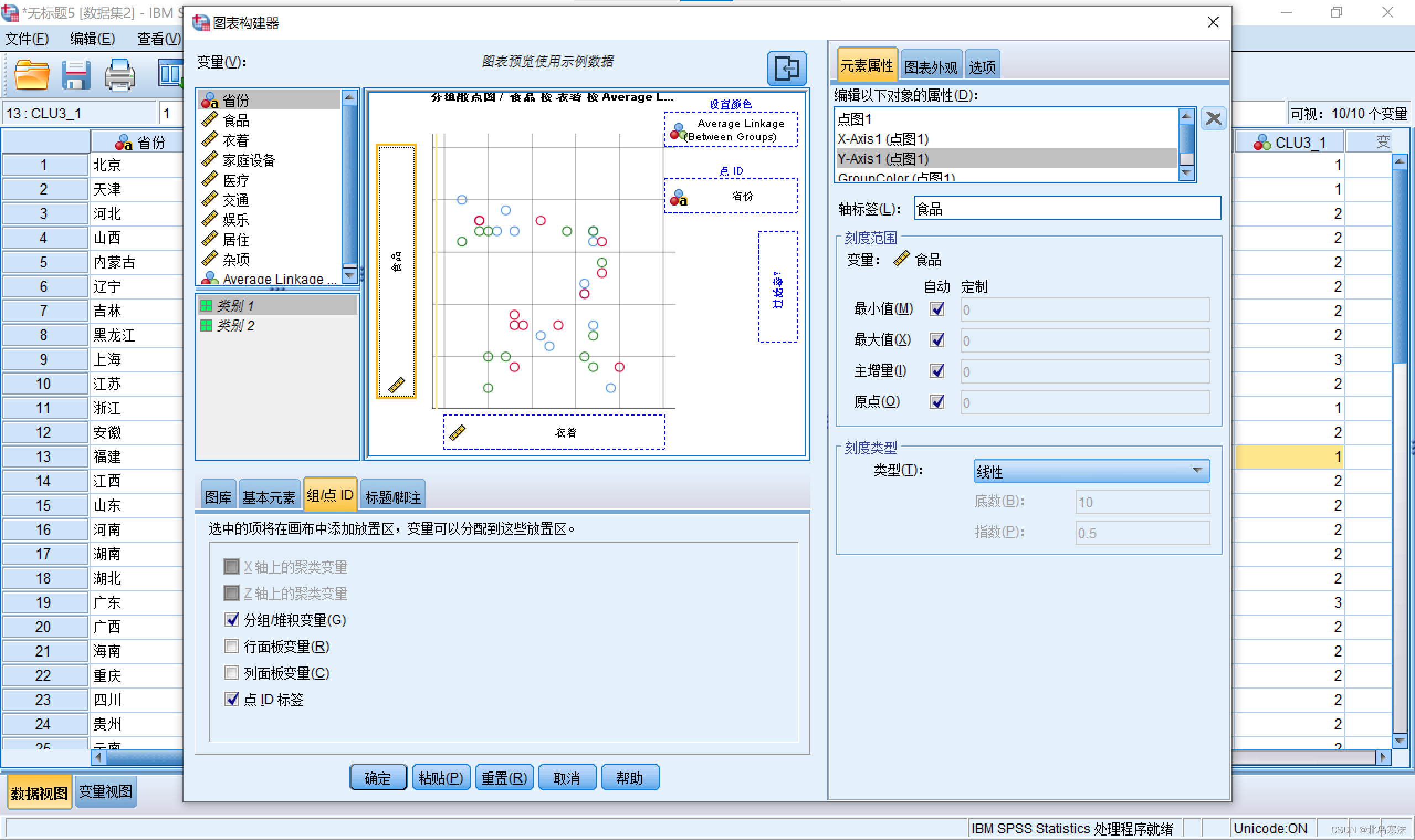Select Y-Axis1 (点图1) in properties list
The height and width of the screenshot is (840, 1415).
click(1007, 159)
